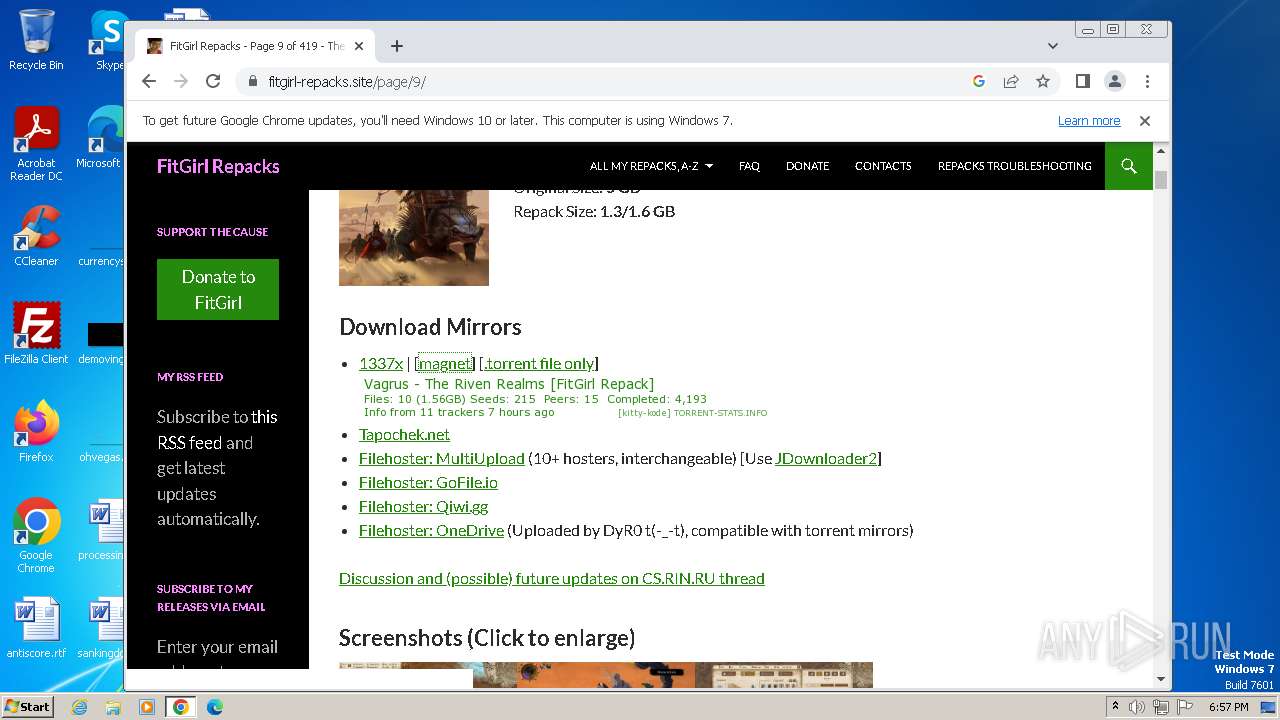The image size is (1280, 720).
Task: Open the CONTACTS menu item
Action: 883,166
